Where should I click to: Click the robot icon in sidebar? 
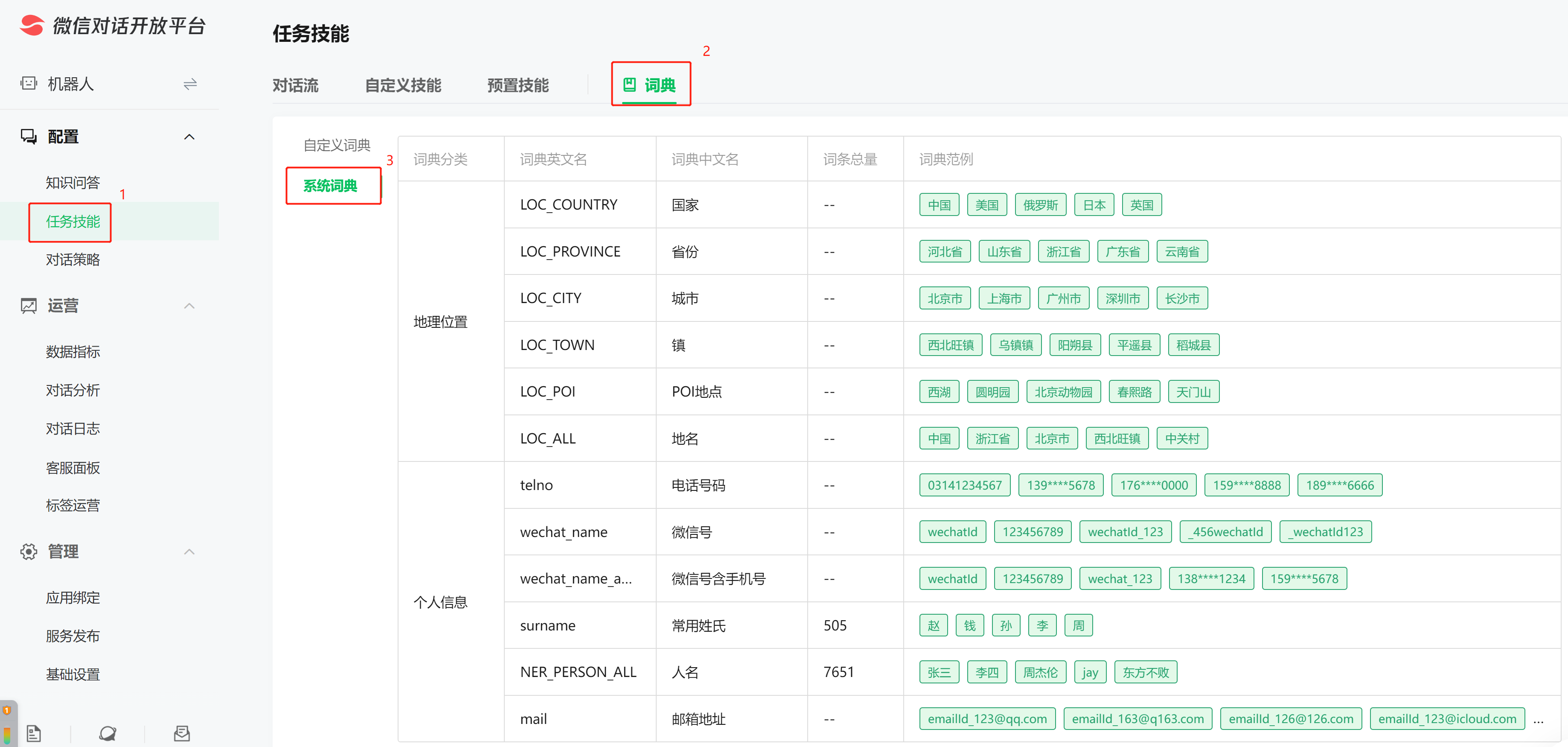tap(29, 83)
